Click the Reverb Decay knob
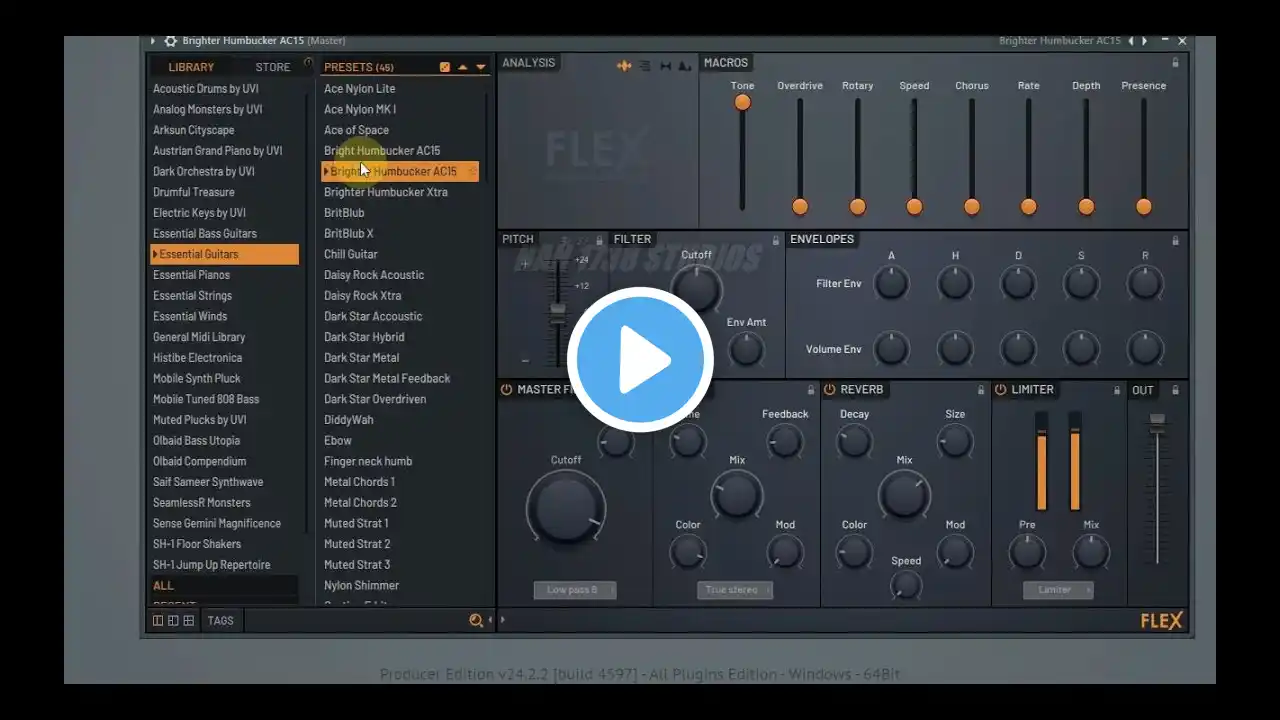The width and height of the screenshot is (1280, 720). (854, 441)
